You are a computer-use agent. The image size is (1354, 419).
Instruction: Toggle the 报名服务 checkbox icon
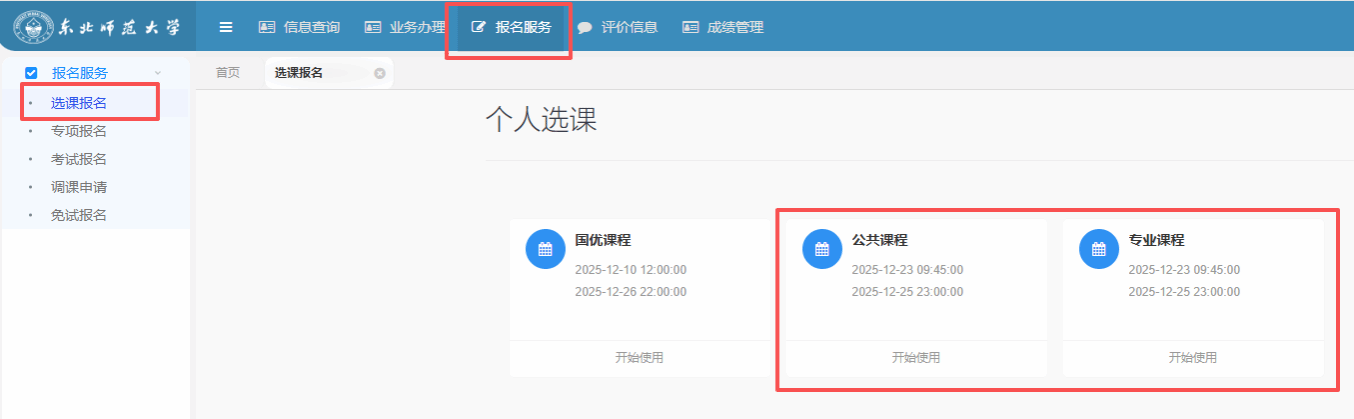pyautogui.click(x=31, y=73)
